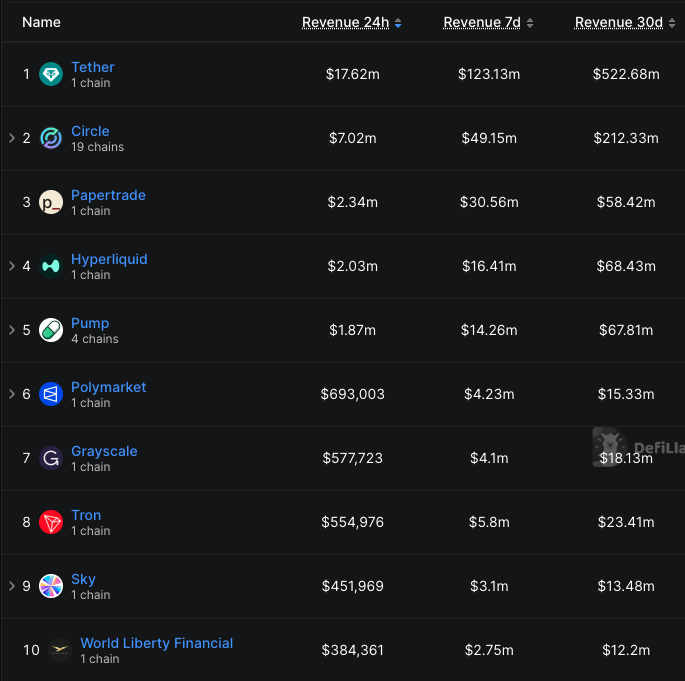This screenshot has width=685, height=681.
Task: Open the Sky protocol link
Action: click(x=83, y=579)
